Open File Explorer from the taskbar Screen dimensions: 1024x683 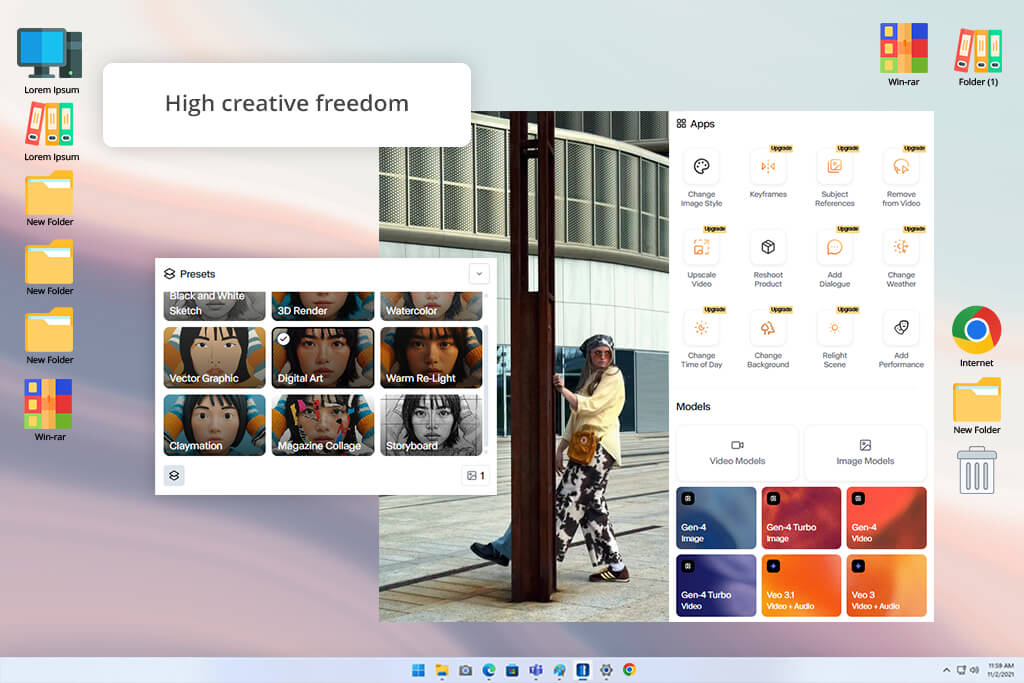pos(442,670)
